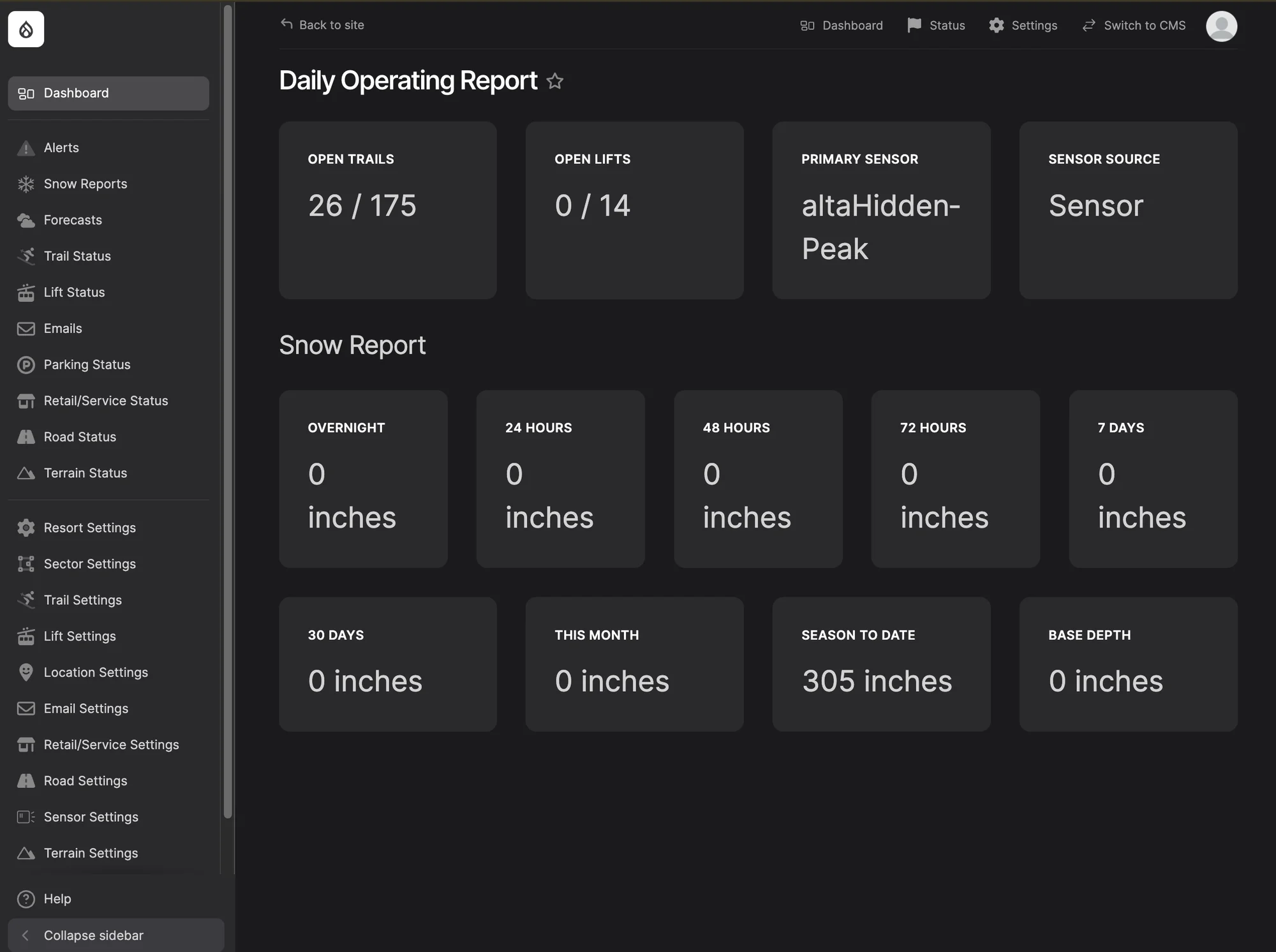Open Snow Reports snowflake icon
Viewport: 1276px width, 952px height.
26,184
